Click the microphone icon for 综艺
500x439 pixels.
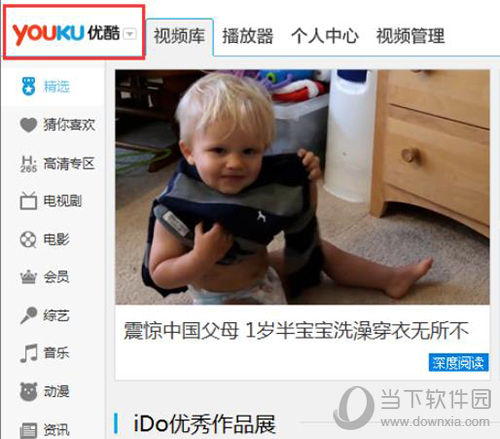tap(29, 315)
